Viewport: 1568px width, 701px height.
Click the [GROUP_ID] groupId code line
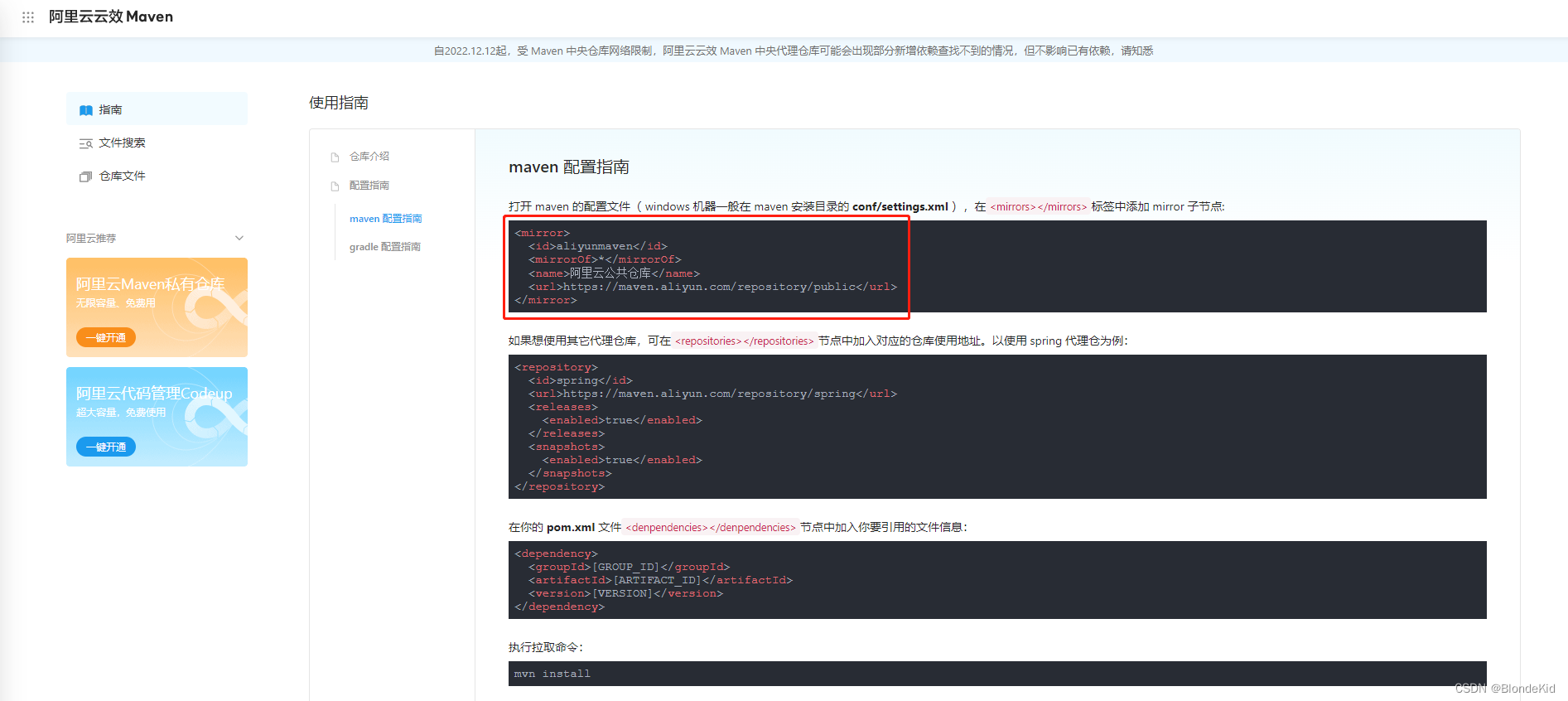(630, 567)
